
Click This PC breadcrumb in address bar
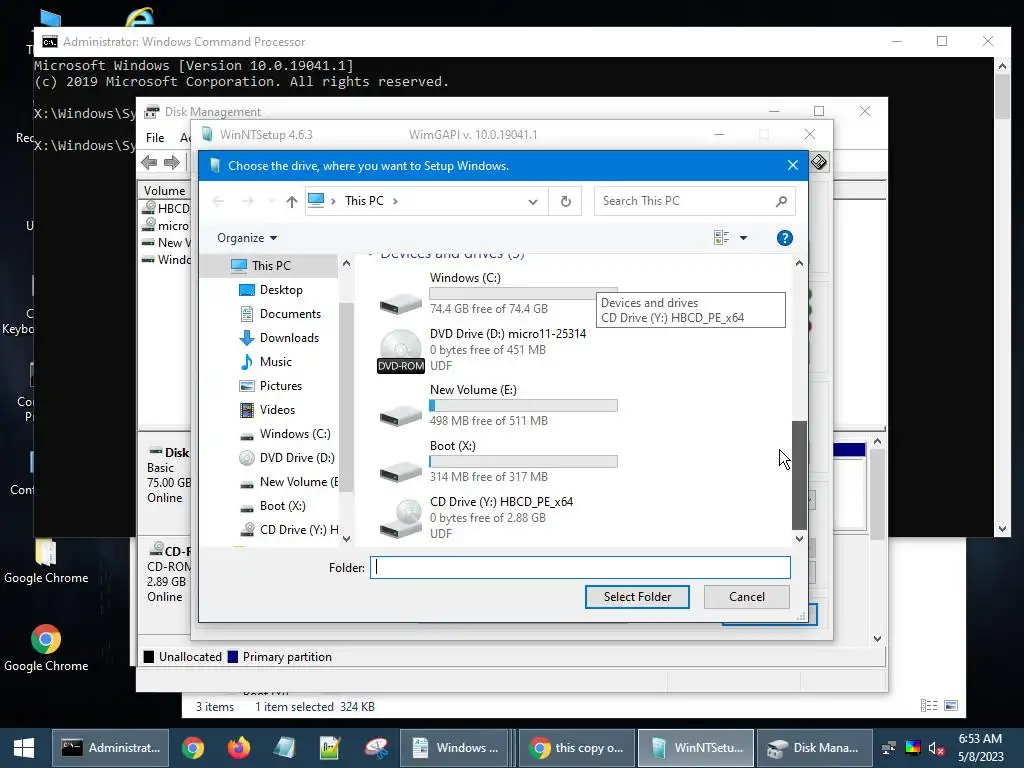(x=364, y=201)
